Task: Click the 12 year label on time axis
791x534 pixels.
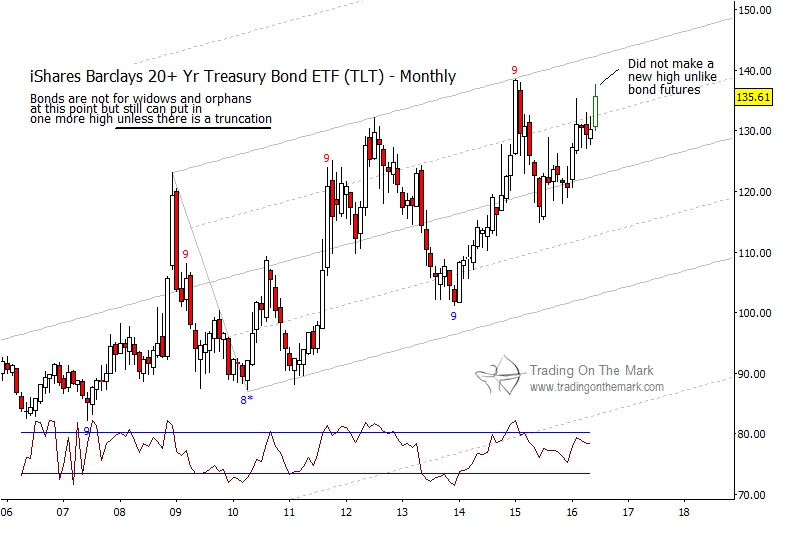Action: [x=346, y=512]
